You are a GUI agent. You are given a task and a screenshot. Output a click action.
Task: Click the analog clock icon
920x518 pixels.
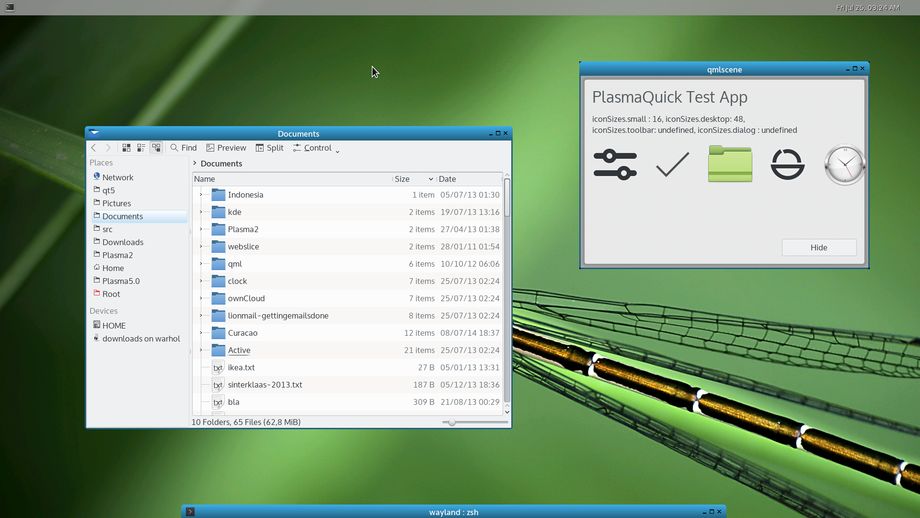[844, 165]
